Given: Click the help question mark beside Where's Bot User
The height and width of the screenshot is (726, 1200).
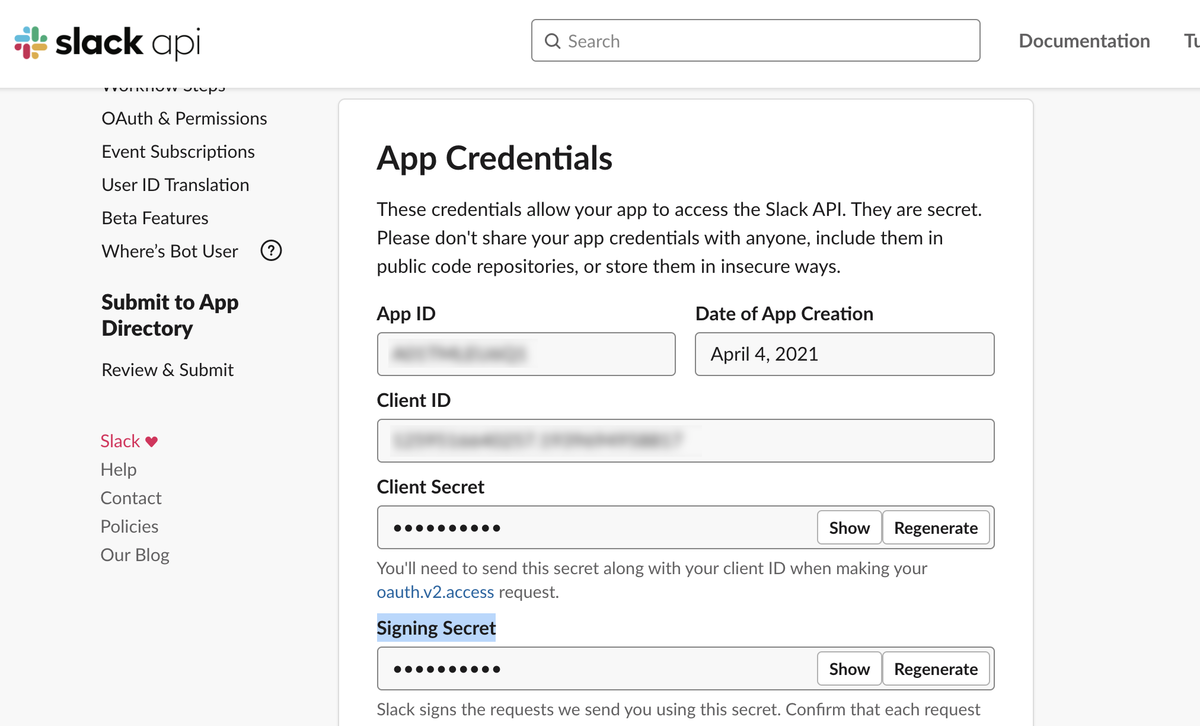Looking at the screenshot, I should click(x=270, y=251).
